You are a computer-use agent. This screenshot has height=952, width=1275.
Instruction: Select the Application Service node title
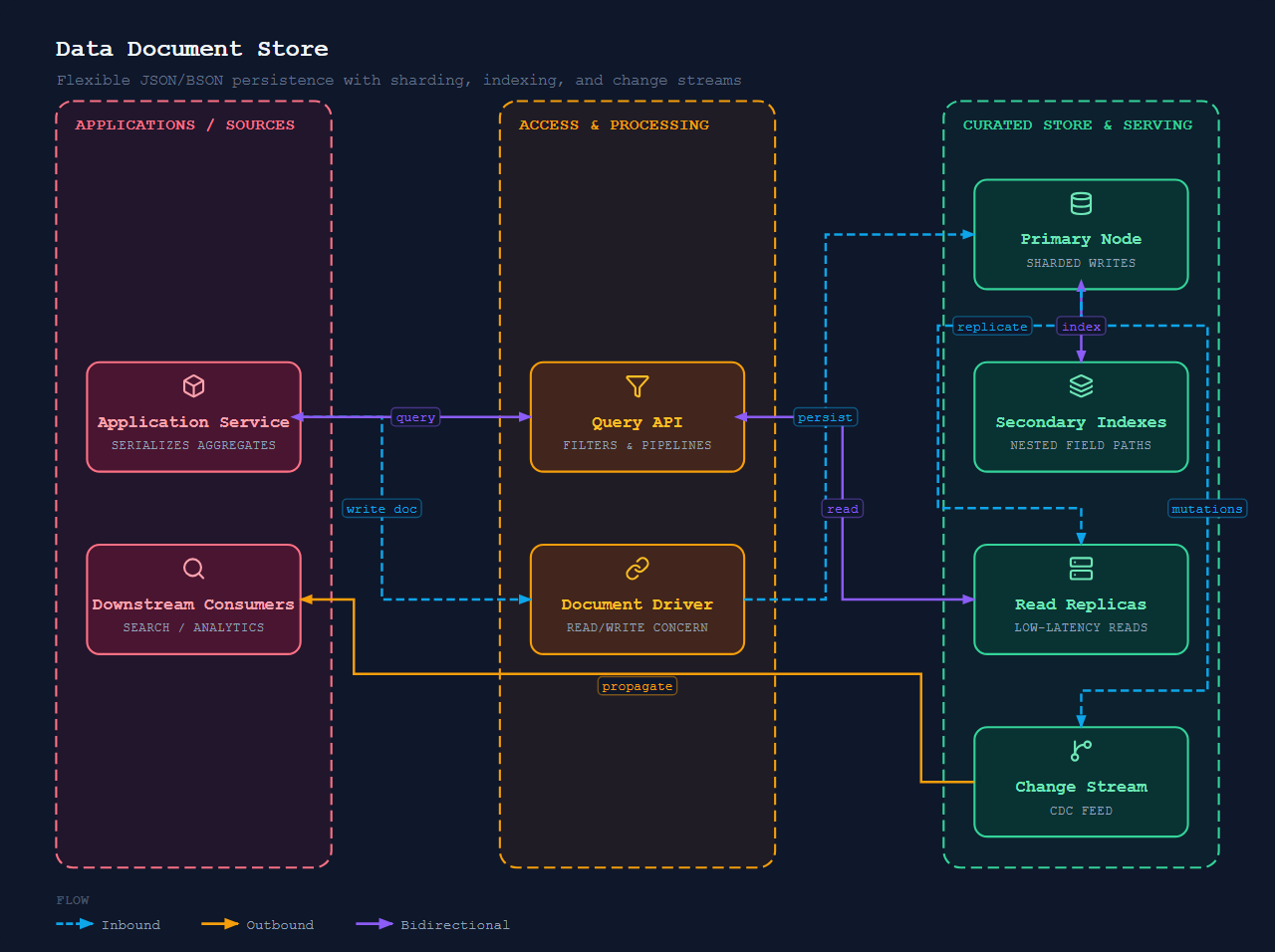click(193, 422)
